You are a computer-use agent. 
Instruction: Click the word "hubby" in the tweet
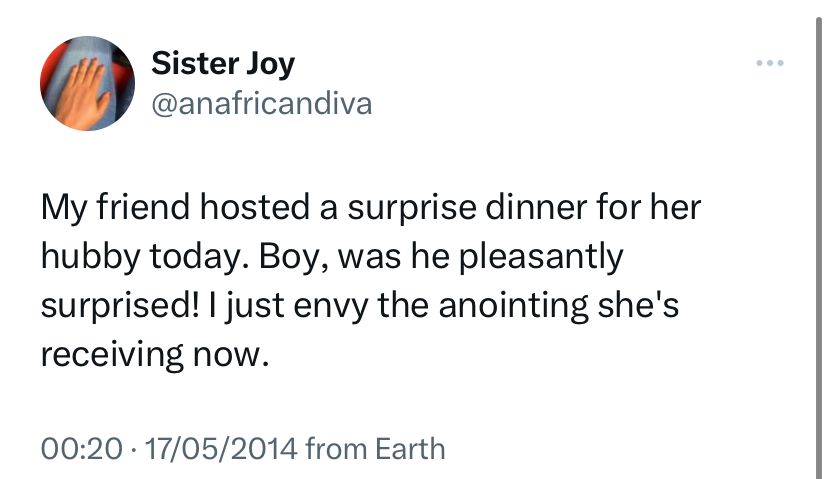point(91,257)
